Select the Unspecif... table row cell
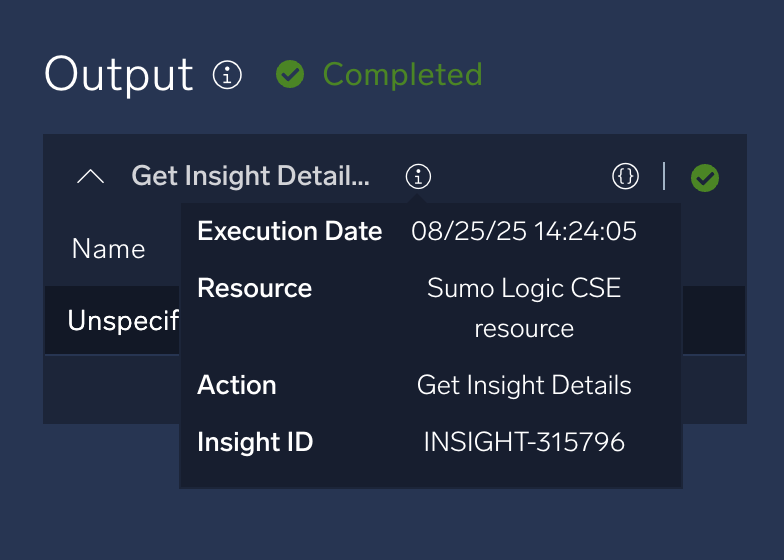784x560 pixels. click(x=122, y=321)
